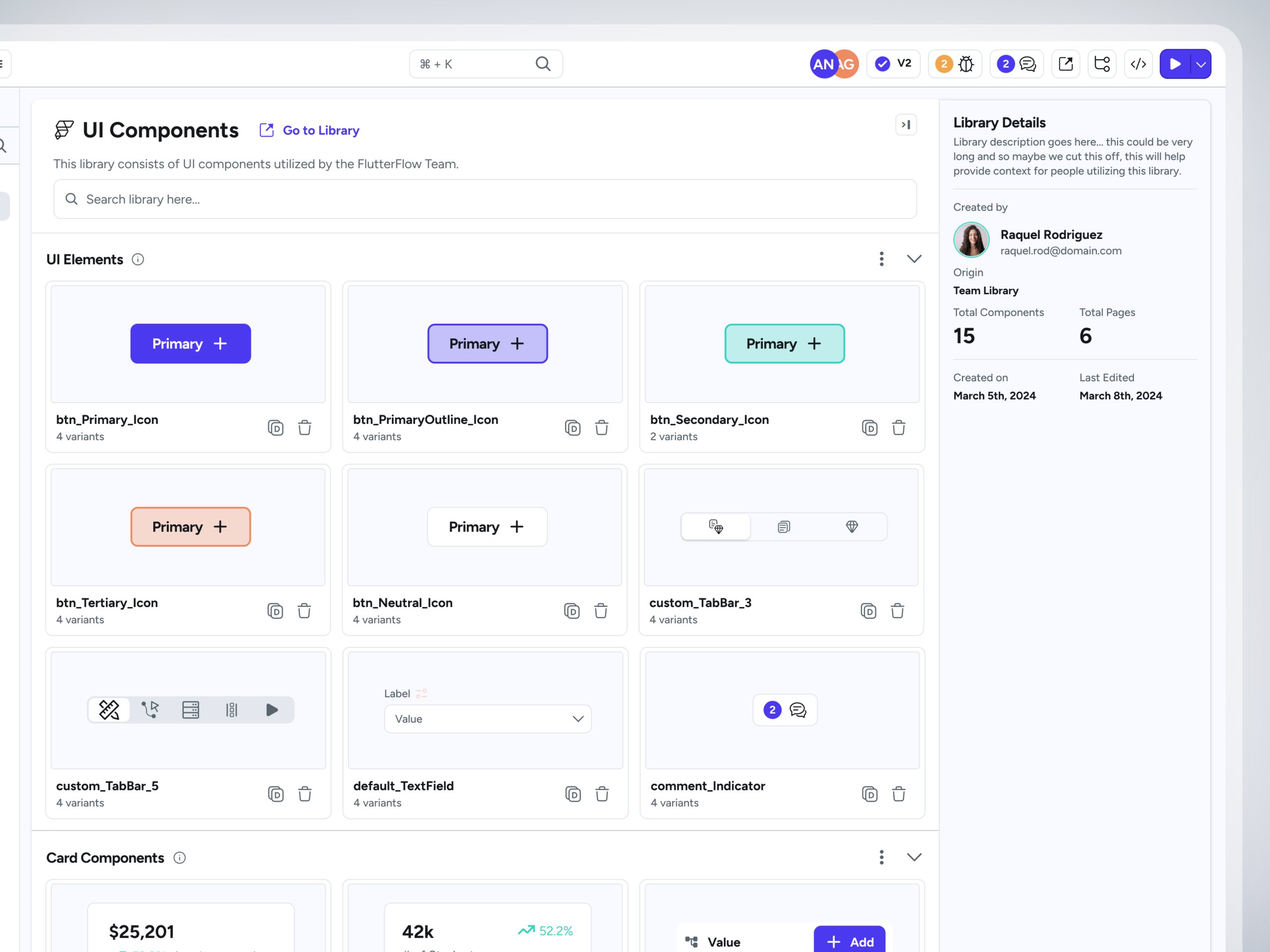Click the solid blue Primary button preview
This screenshot has height=952, width=1270.
click(x=190, y=343)
